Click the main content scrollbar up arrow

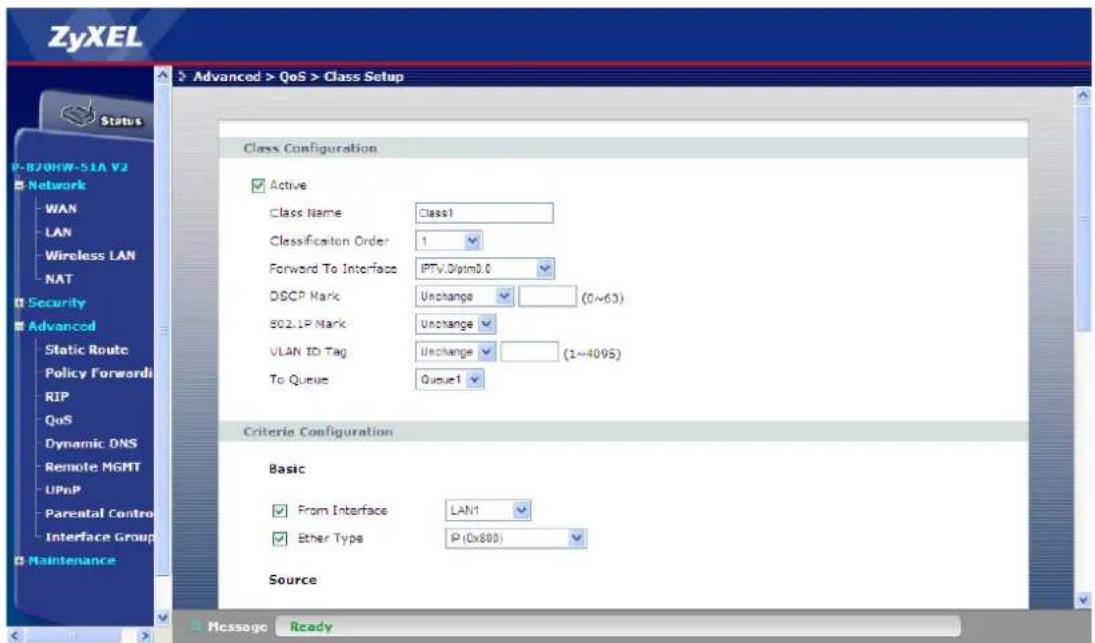[x=1083, y=94]
